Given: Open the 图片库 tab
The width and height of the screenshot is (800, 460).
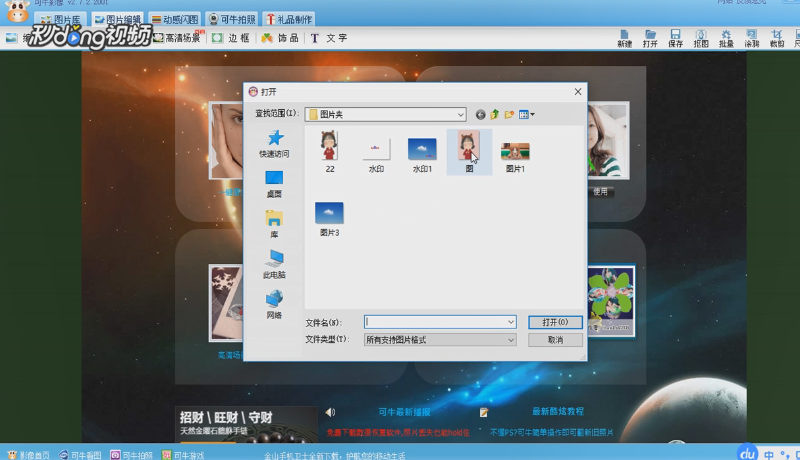Looking at the screenshot, I should pos(61,19).
